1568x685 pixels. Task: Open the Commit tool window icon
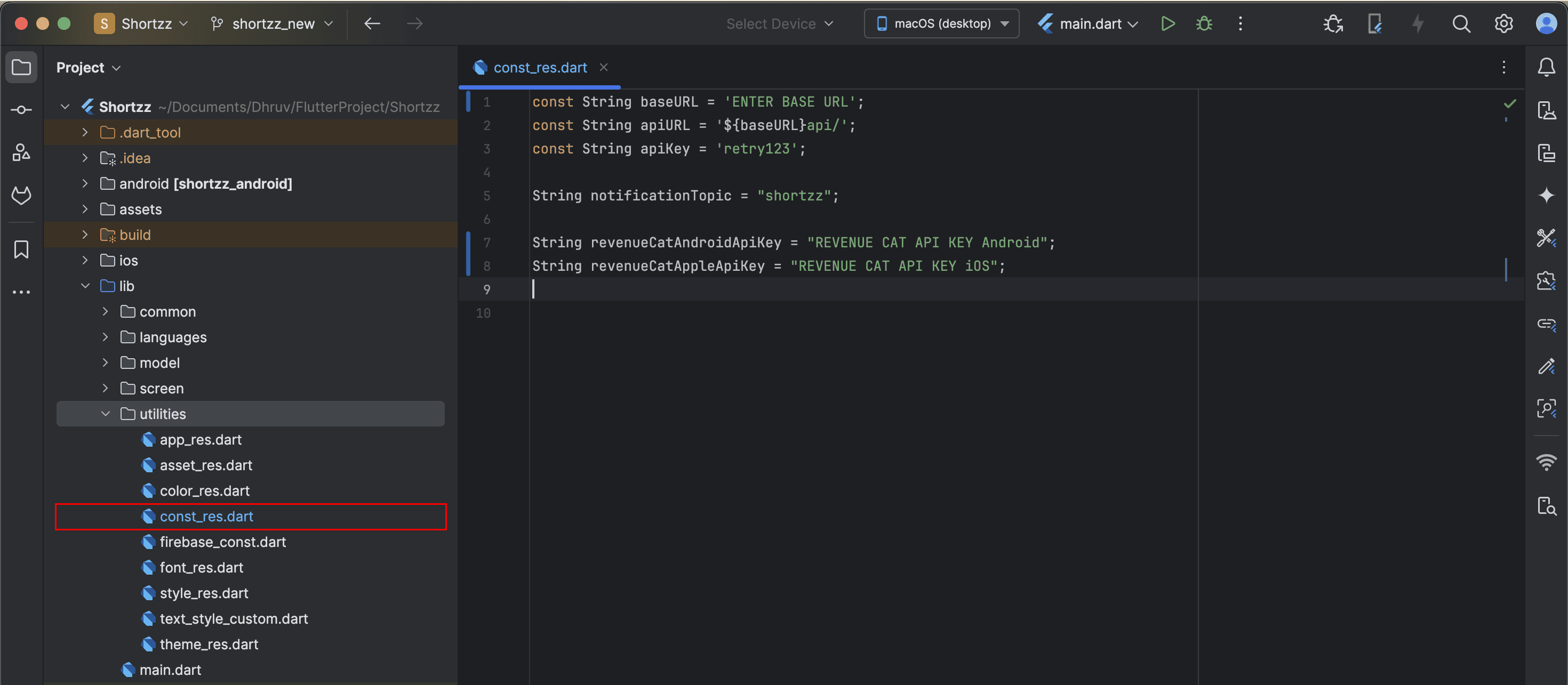[21, 109]
